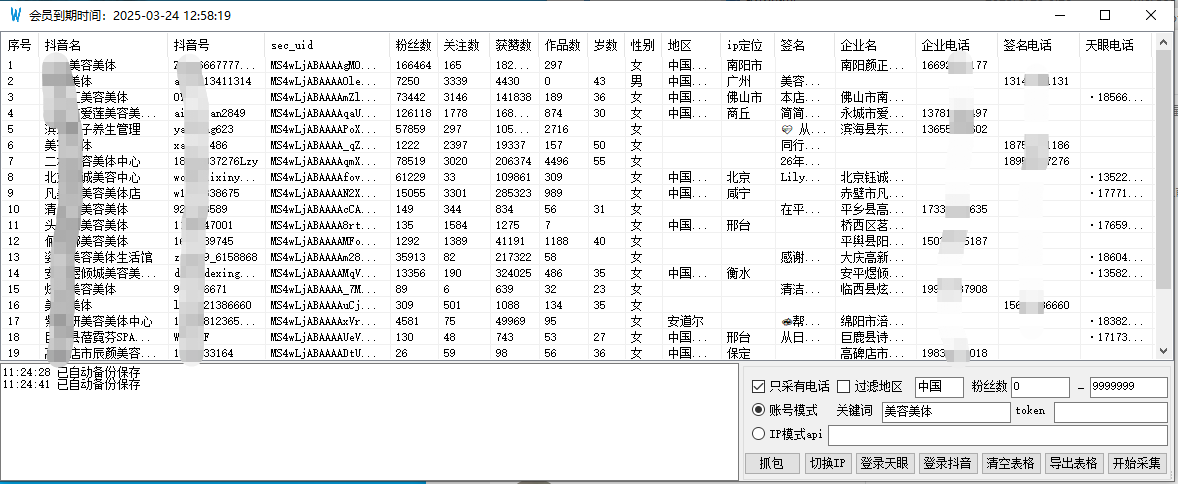Image resolution: width=1178 pixels, height=484 pixels.
Task: Click the 获赞数 cell 41191
Action: tap(514, 241)
